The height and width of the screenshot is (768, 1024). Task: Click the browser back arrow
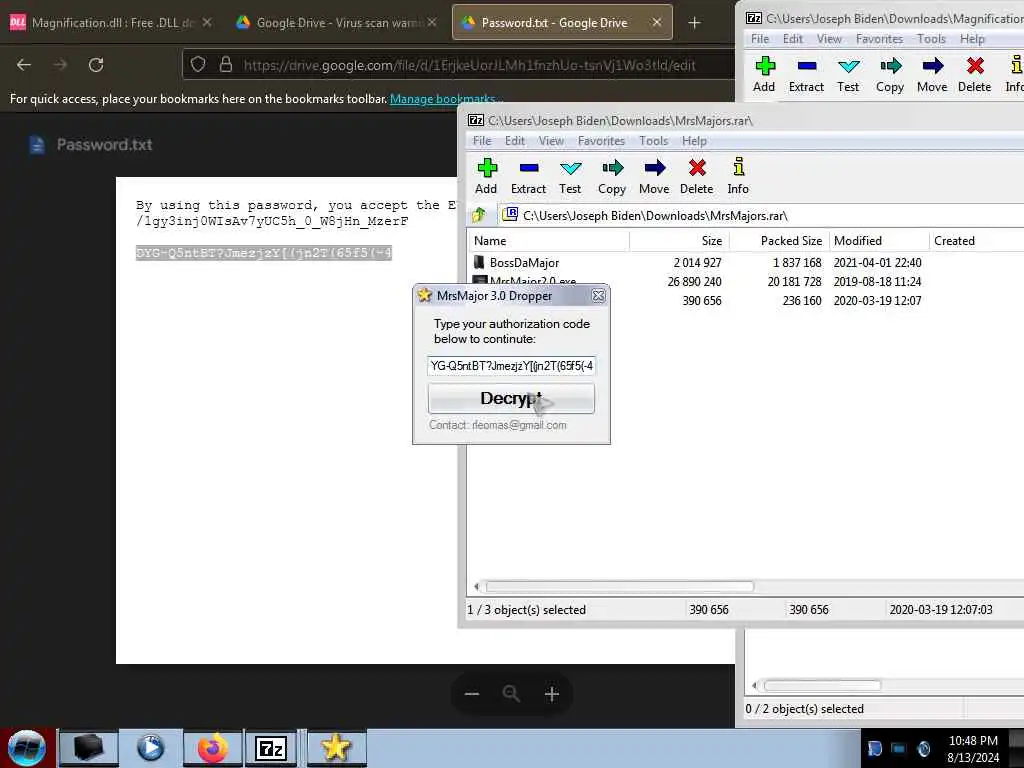pyautogui.click(x=24, y=65)
